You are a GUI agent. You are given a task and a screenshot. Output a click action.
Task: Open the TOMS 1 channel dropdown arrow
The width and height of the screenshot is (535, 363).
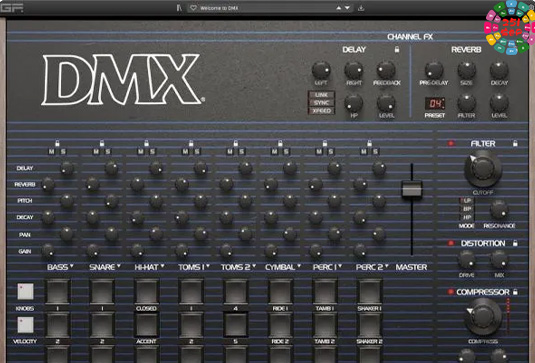[208, 266]
